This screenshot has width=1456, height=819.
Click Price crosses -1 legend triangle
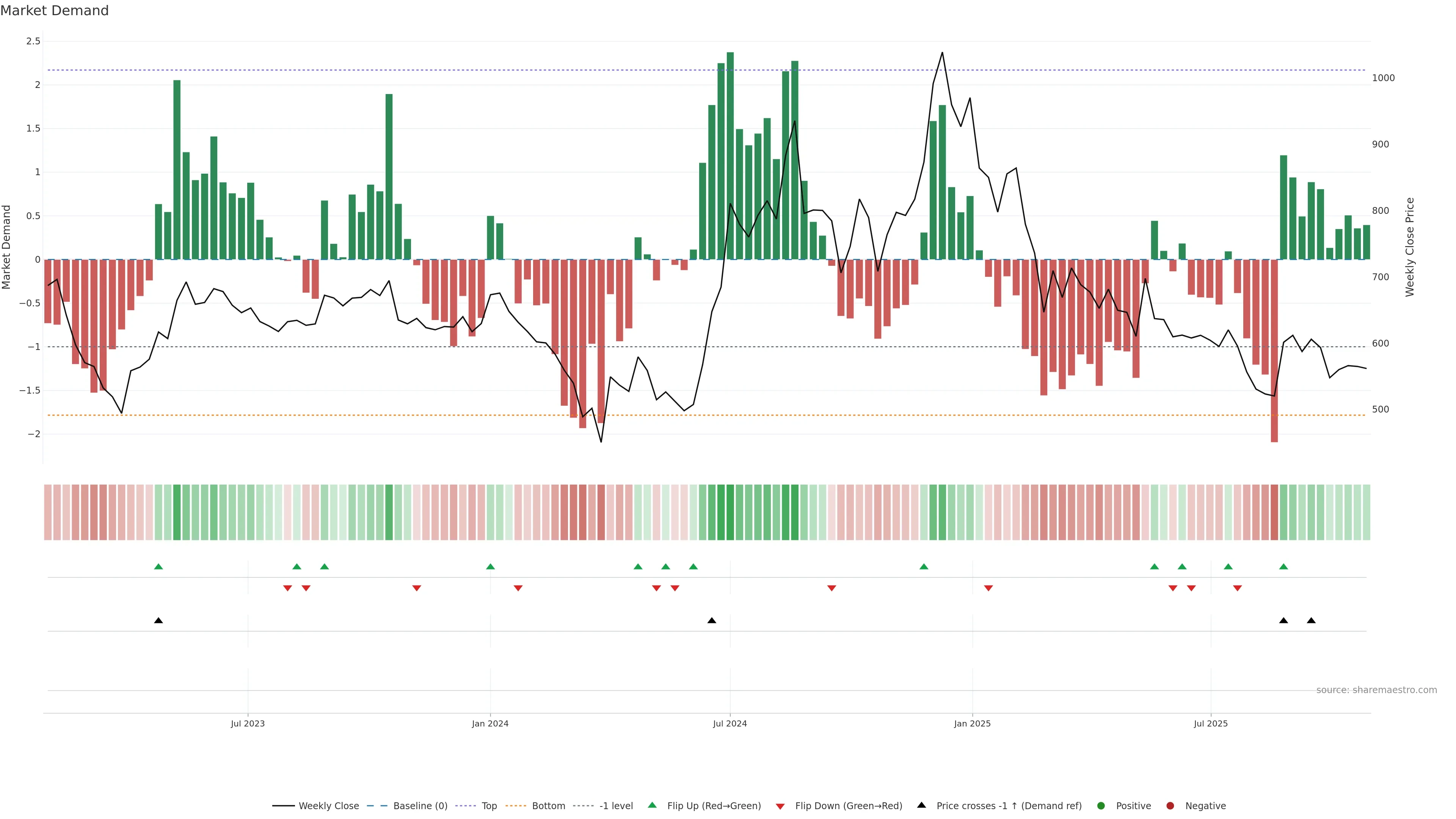[922, 805]
